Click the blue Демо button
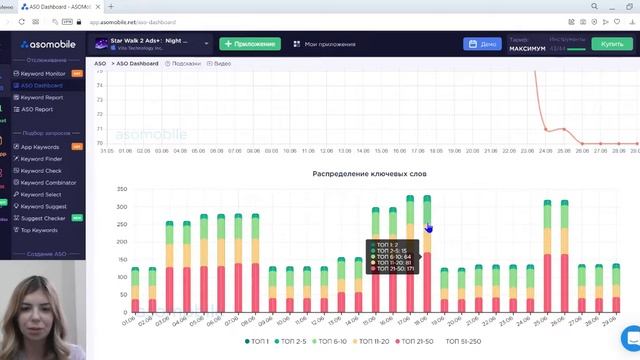 482,44
